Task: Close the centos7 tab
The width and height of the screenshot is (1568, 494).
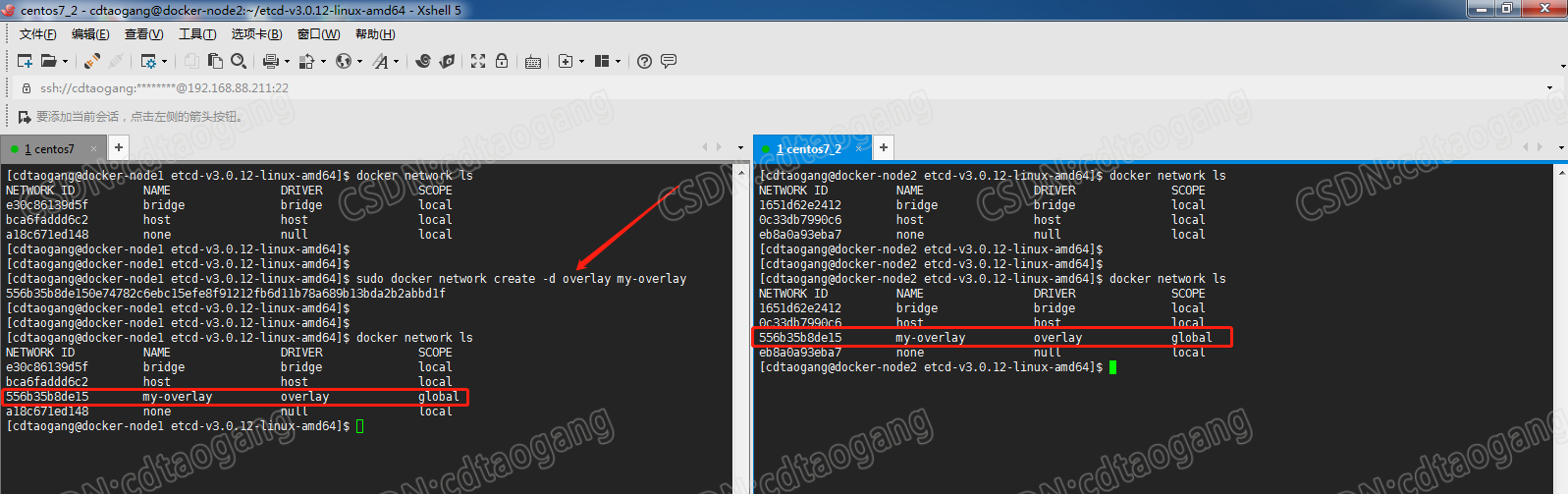Action: click(94, 149)
